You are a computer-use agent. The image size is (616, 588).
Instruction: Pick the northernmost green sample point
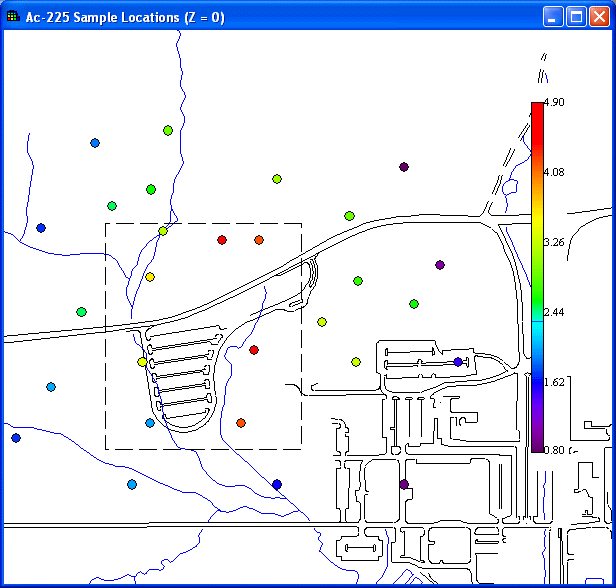168,130
